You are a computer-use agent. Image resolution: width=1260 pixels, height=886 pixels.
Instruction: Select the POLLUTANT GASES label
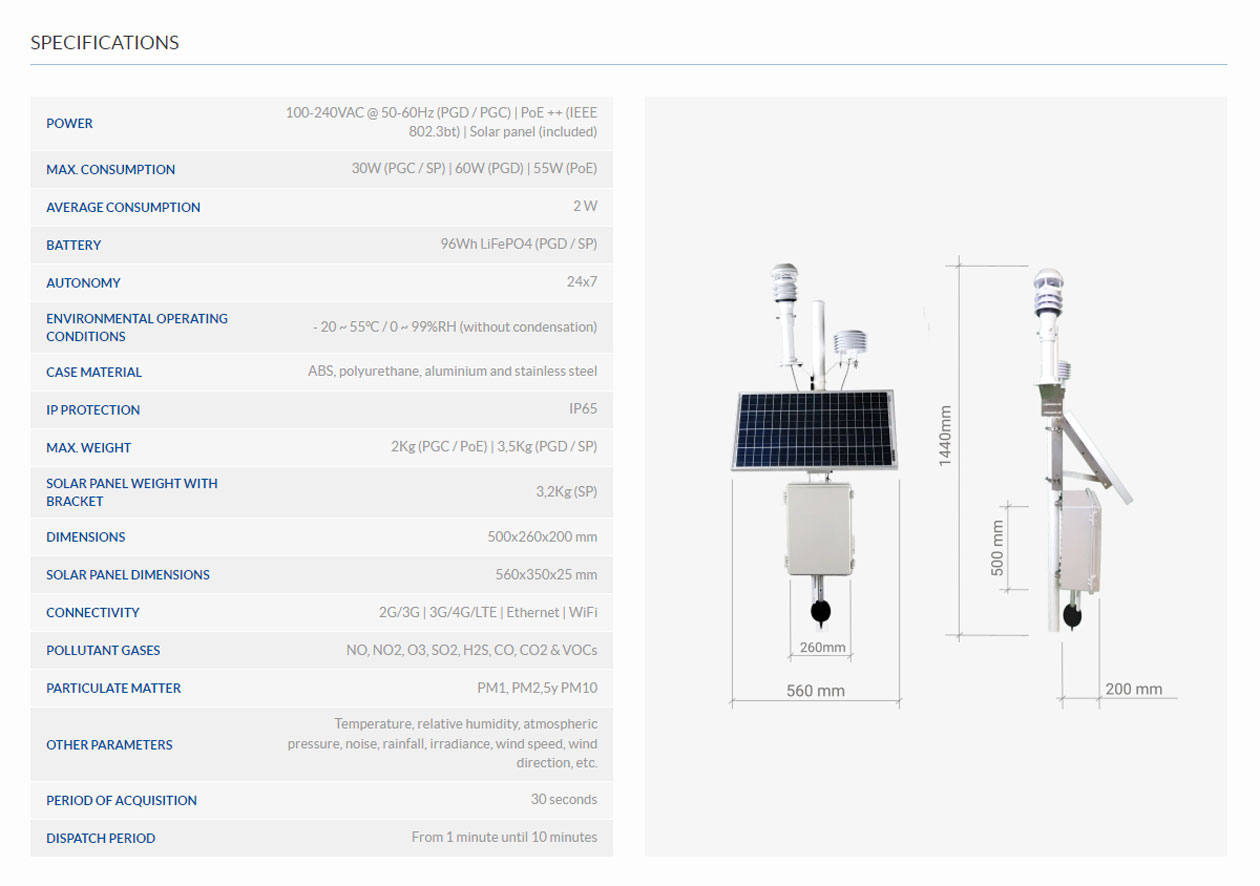(x=103, y=651)
